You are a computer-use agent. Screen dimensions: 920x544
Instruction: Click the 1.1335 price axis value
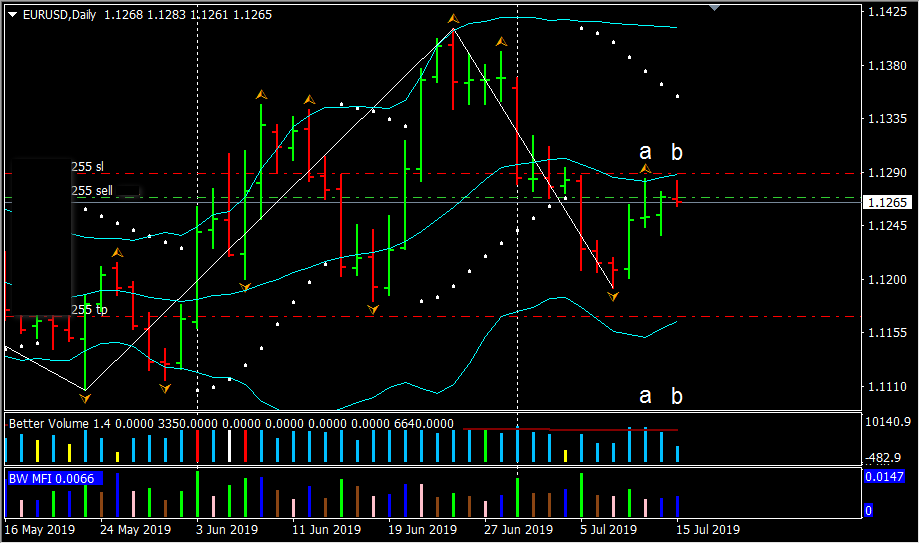[887, 119]
